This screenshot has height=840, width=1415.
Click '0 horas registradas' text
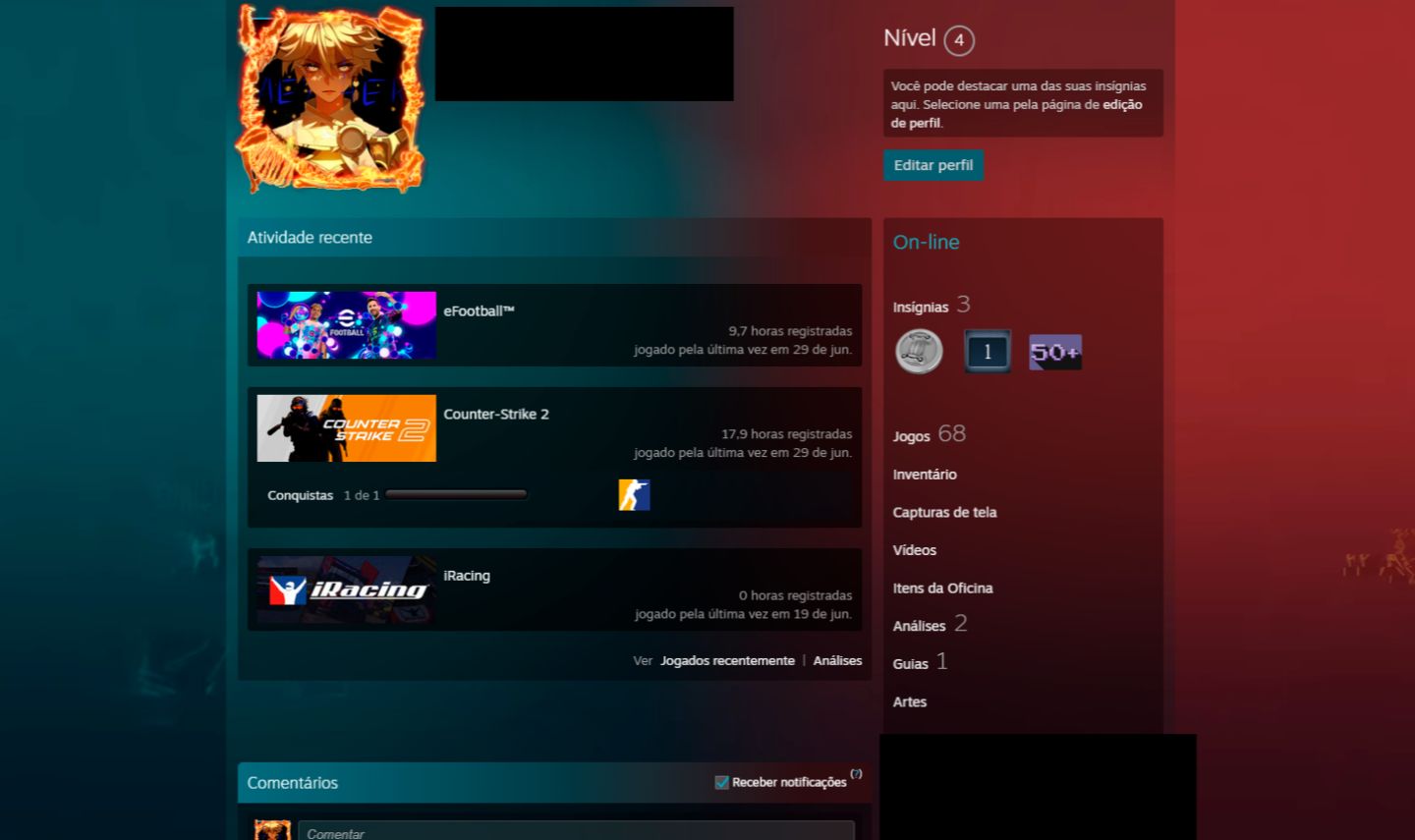[x=795, y=595]
